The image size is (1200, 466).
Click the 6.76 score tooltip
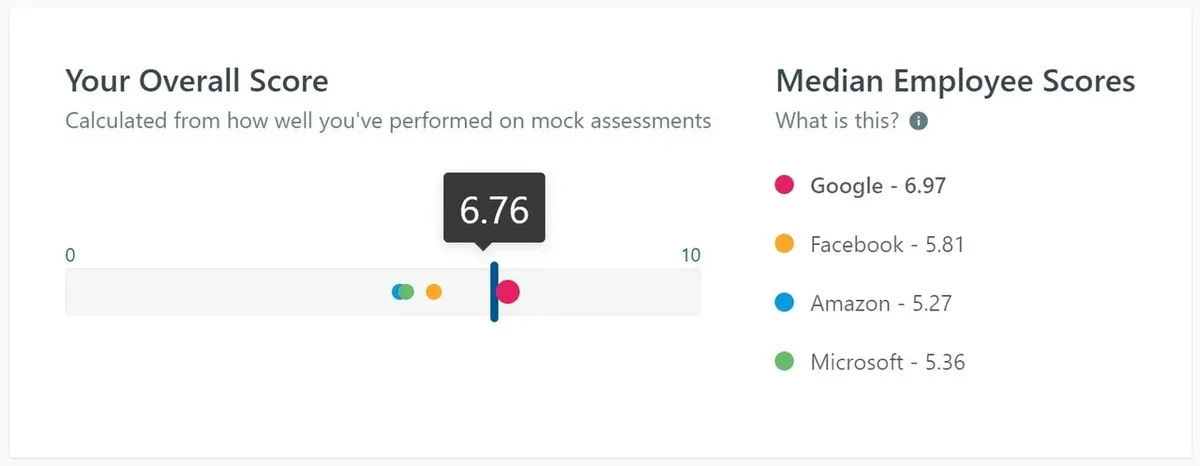pyautogui.click(x=494, y=209)
